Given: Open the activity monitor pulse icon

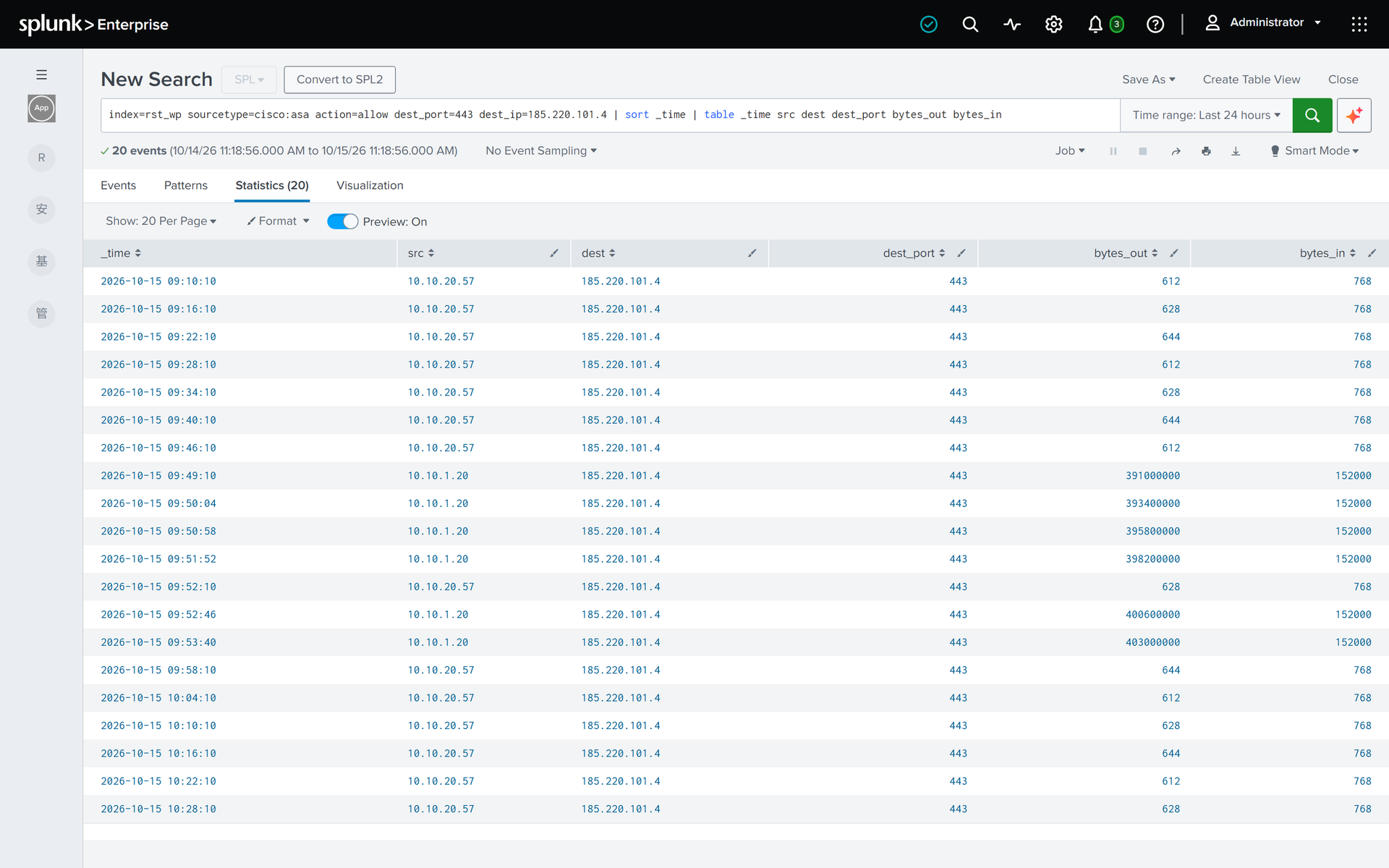Looking at the screenshot, I should pos(1012,25).
